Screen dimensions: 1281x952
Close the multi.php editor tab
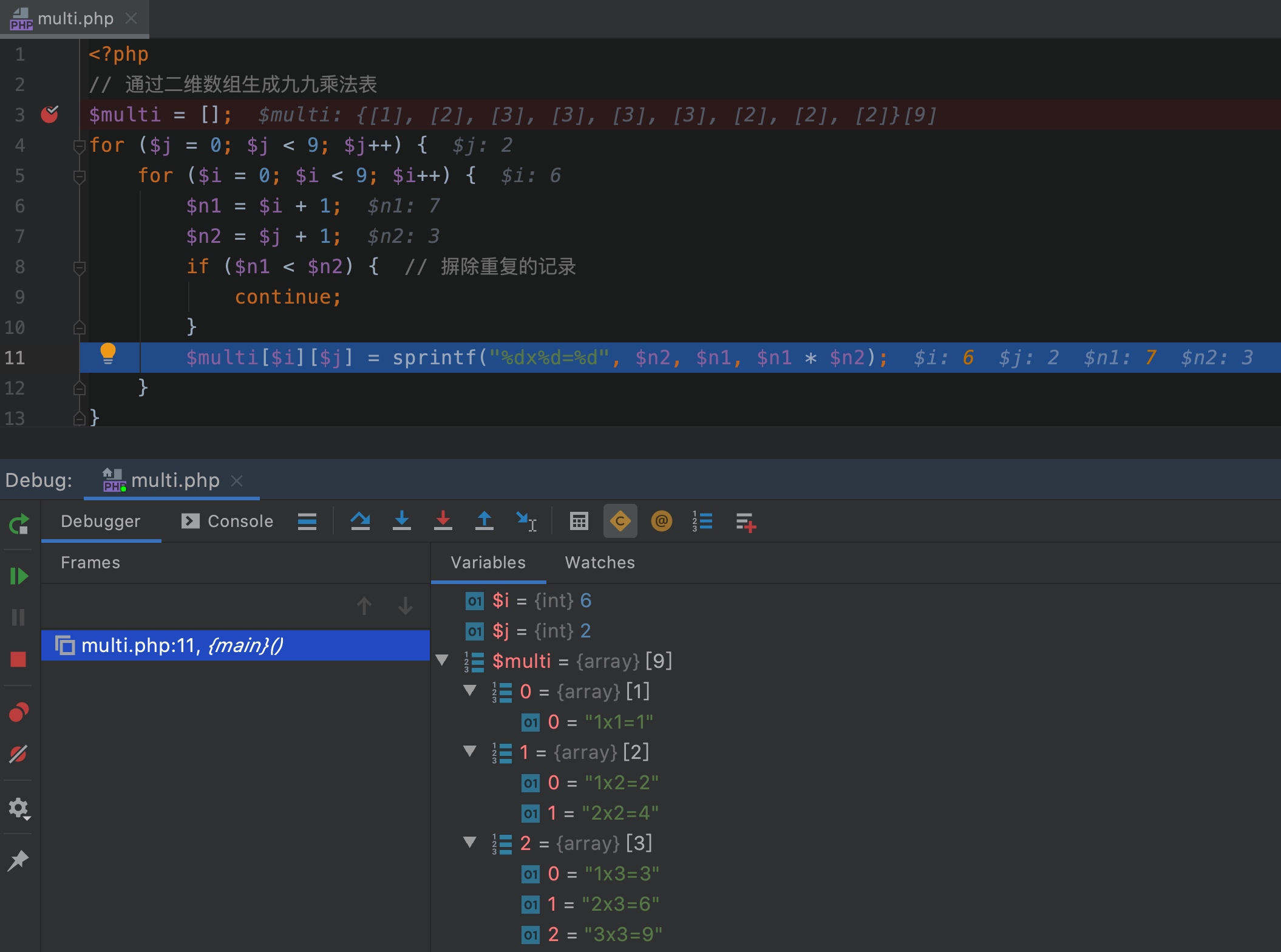131,19
